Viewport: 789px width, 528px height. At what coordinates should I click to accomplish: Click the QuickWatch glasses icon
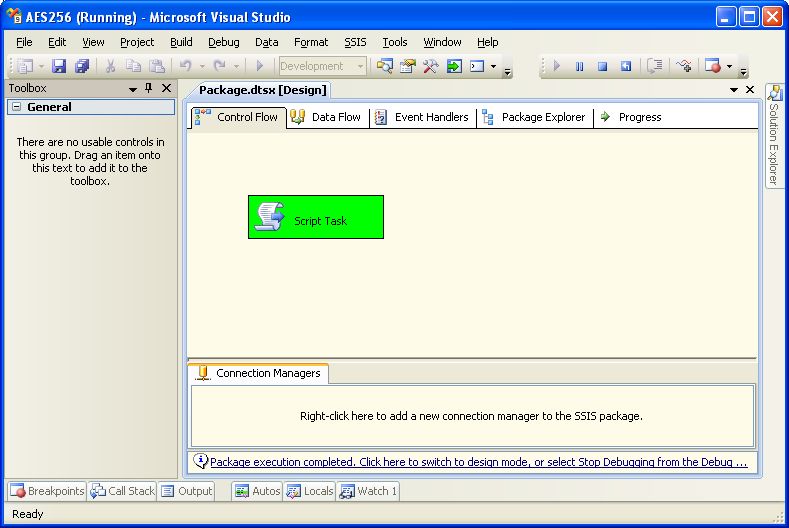[684, 66]
